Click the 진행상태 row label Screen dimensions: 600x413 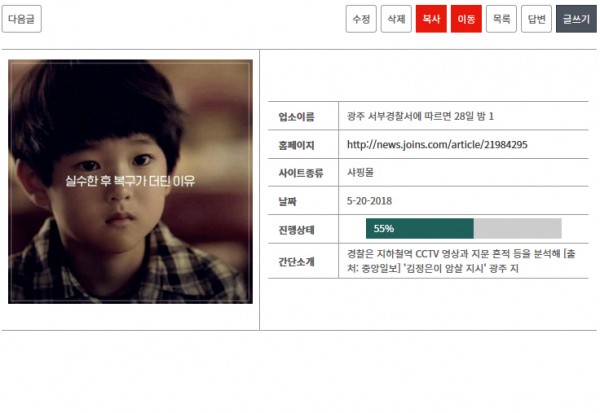296,230
